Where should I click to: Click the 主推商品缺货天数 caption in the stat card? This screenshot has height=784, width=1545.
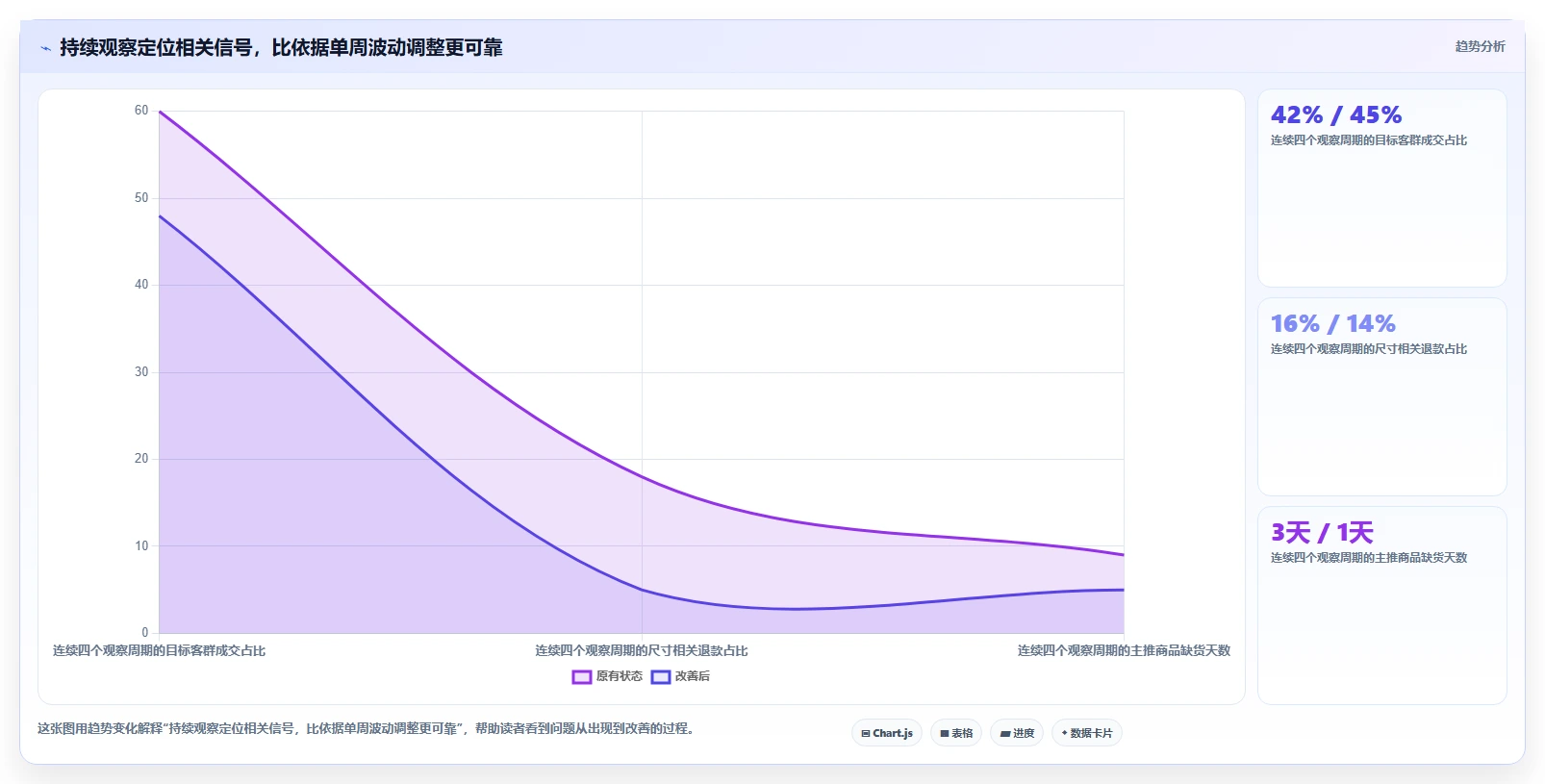pyautogui.click(x=1369, y=558)
